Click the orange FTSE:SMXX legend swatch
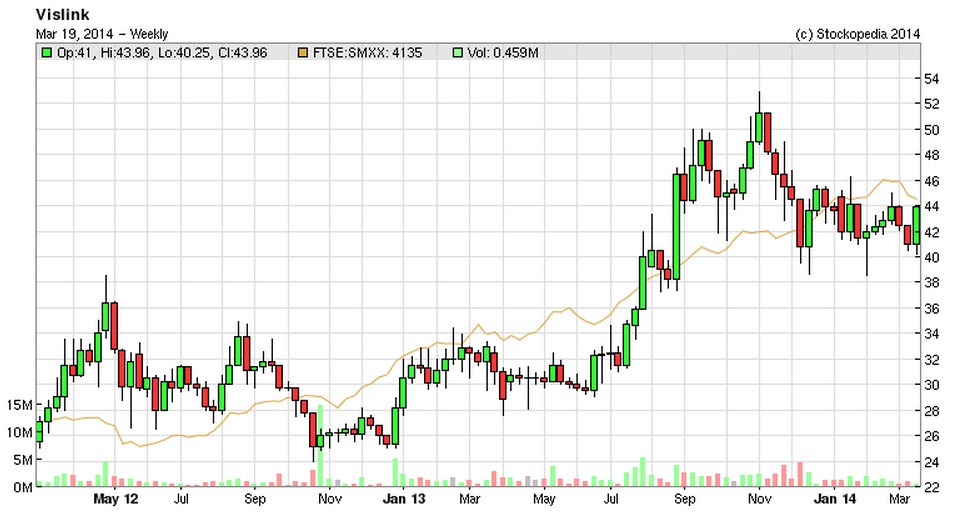Screen dimensions: 960x524 pyautogui.click(x=302, y=53)
